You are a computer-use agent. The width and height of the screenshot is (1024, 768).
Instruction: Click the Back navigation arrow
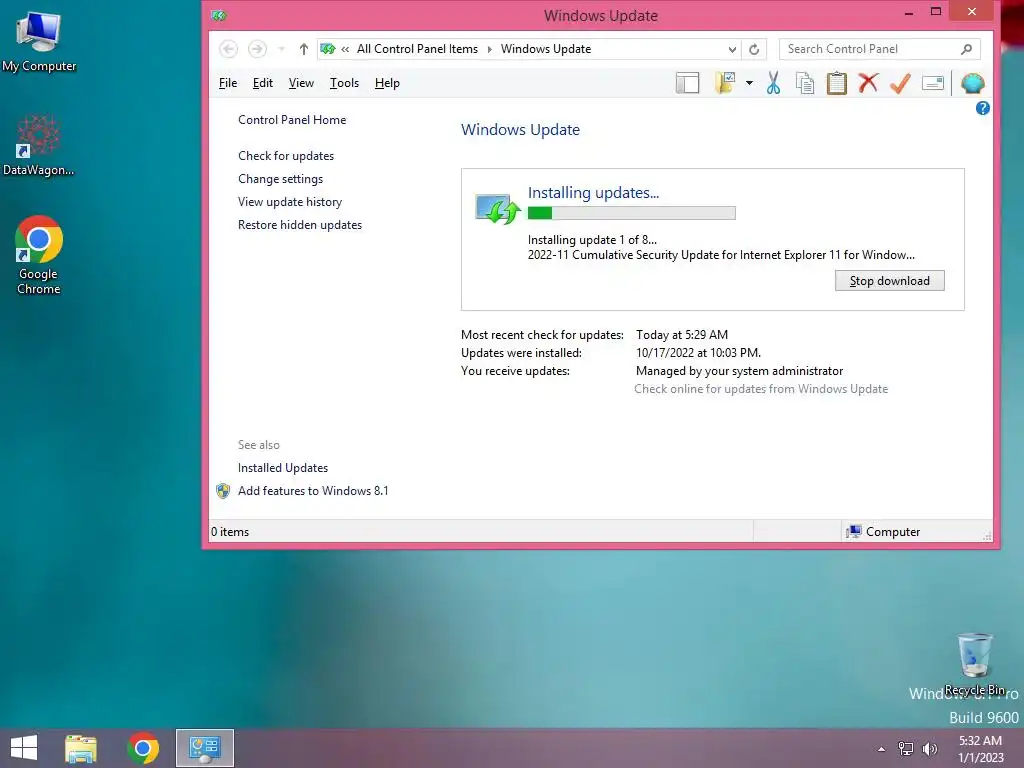(x=229, y=49)
